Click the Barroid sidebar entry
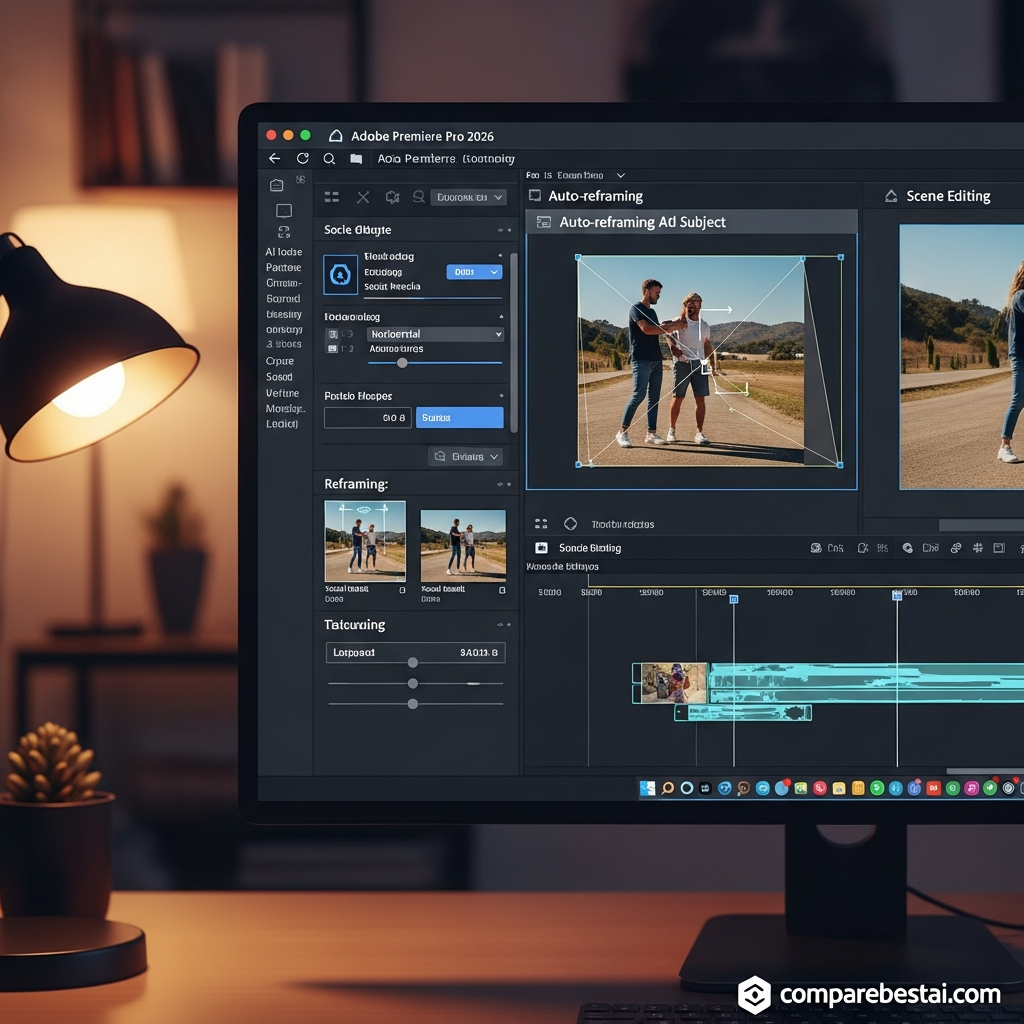This screenshot has height=1024, width=1024. (x=283, y=298)
